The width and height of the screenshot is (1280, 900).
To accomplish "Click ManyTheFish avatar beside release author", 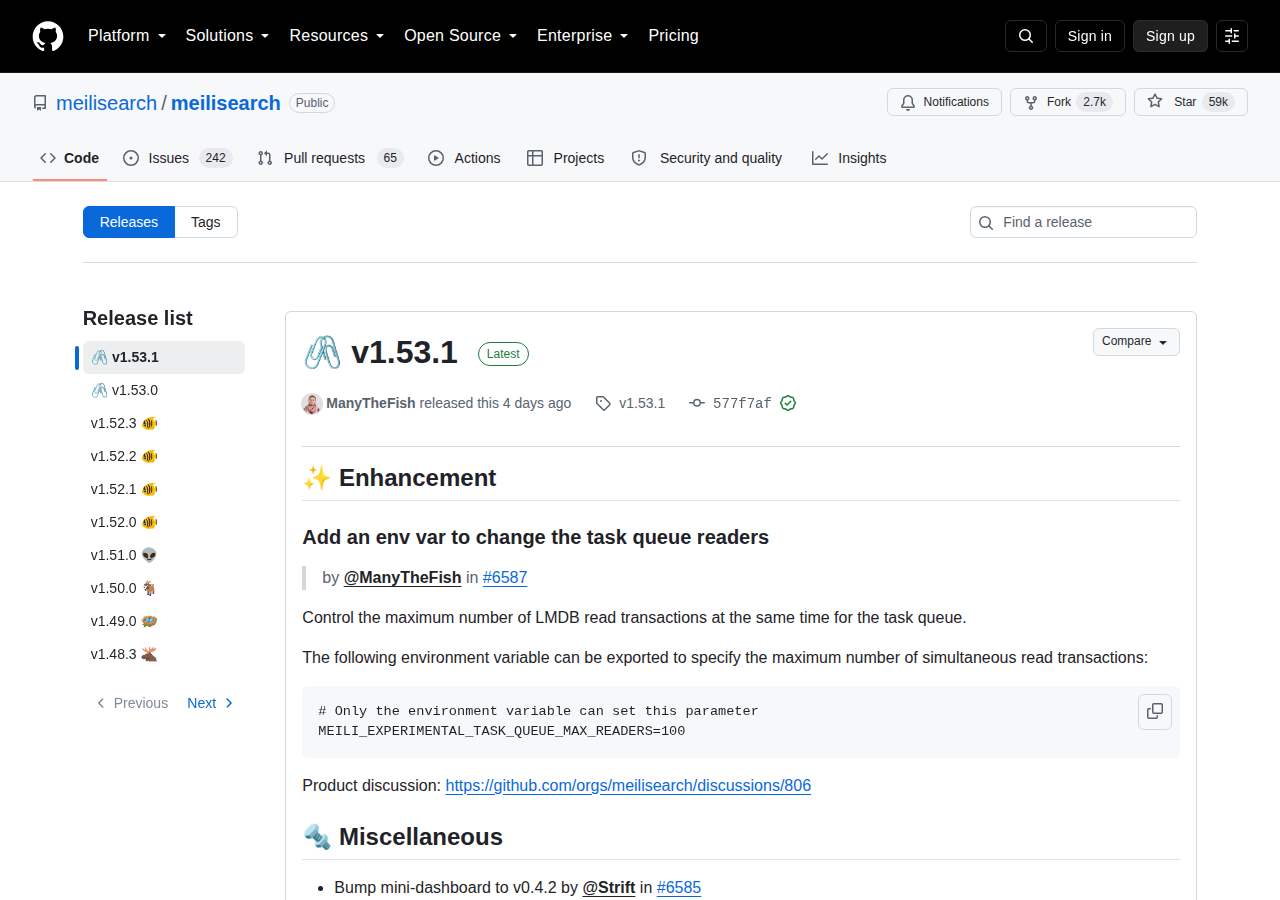I will pyautogui.click(x=312, y=403).
